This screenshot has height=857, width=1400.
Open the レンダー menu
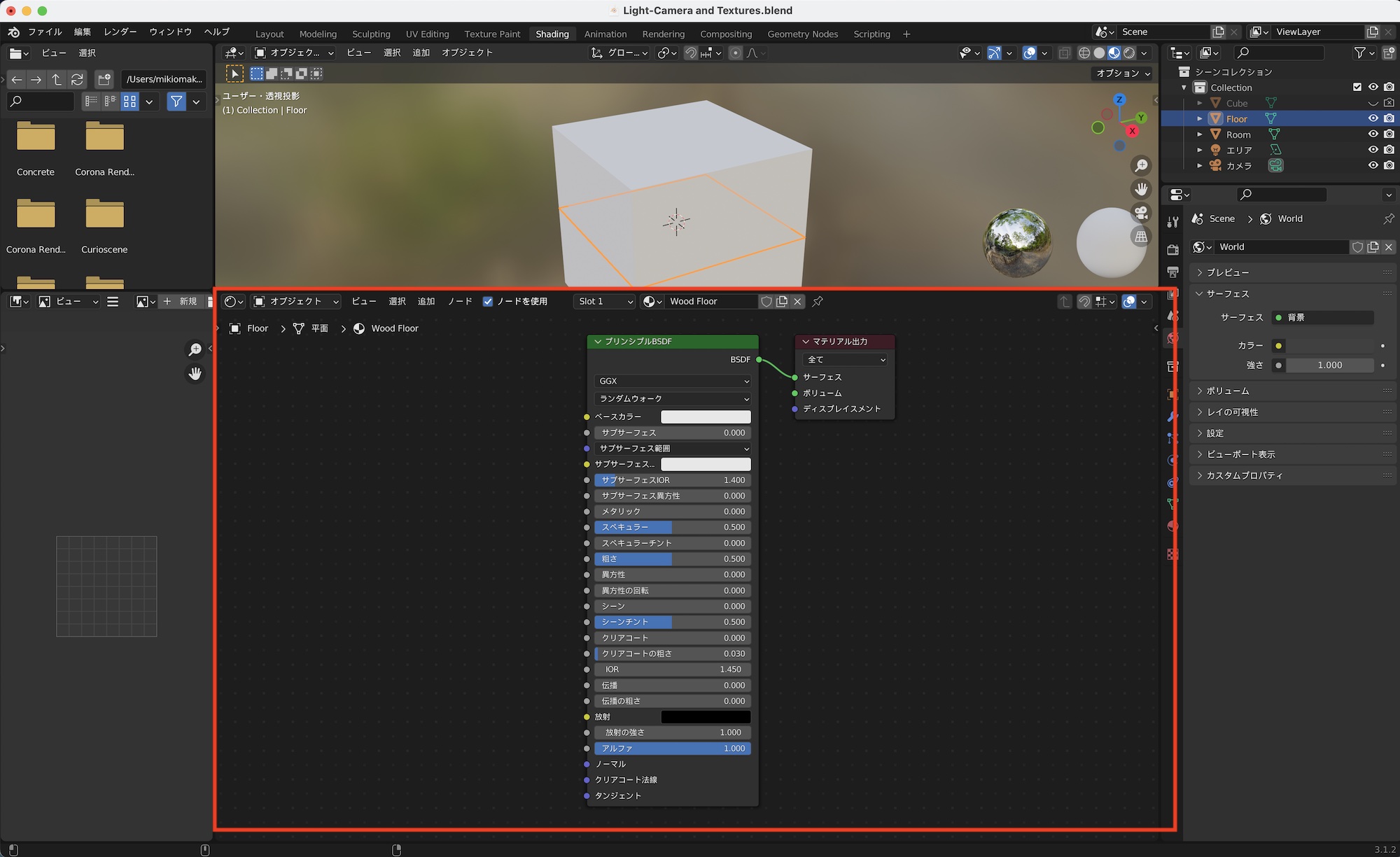pyautogui.click(x=120, y=32)
